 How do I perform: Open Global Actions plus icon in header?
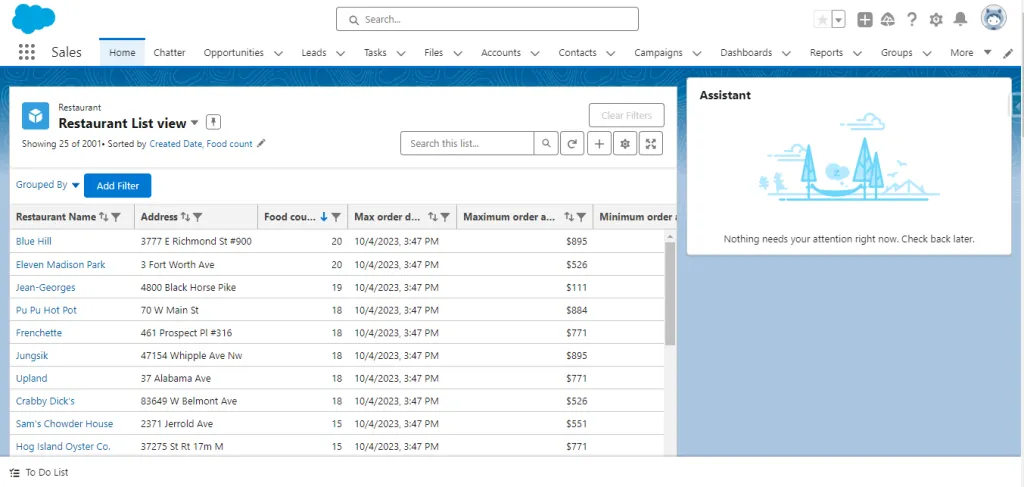click(865, 20)
